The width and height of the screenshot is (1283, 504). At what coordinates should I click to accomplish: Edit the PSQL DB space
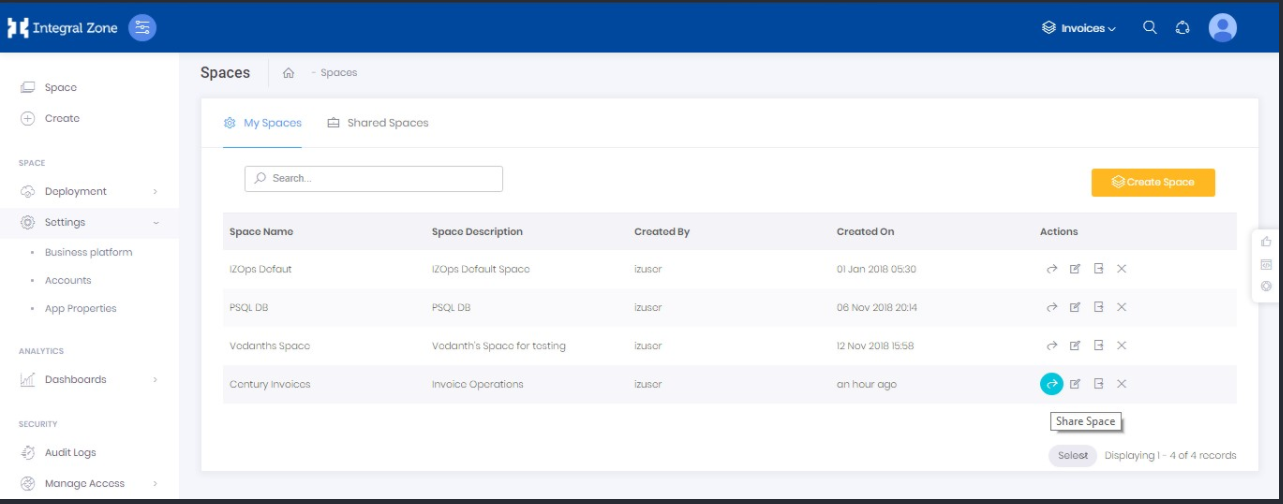tap(1075, 307)
